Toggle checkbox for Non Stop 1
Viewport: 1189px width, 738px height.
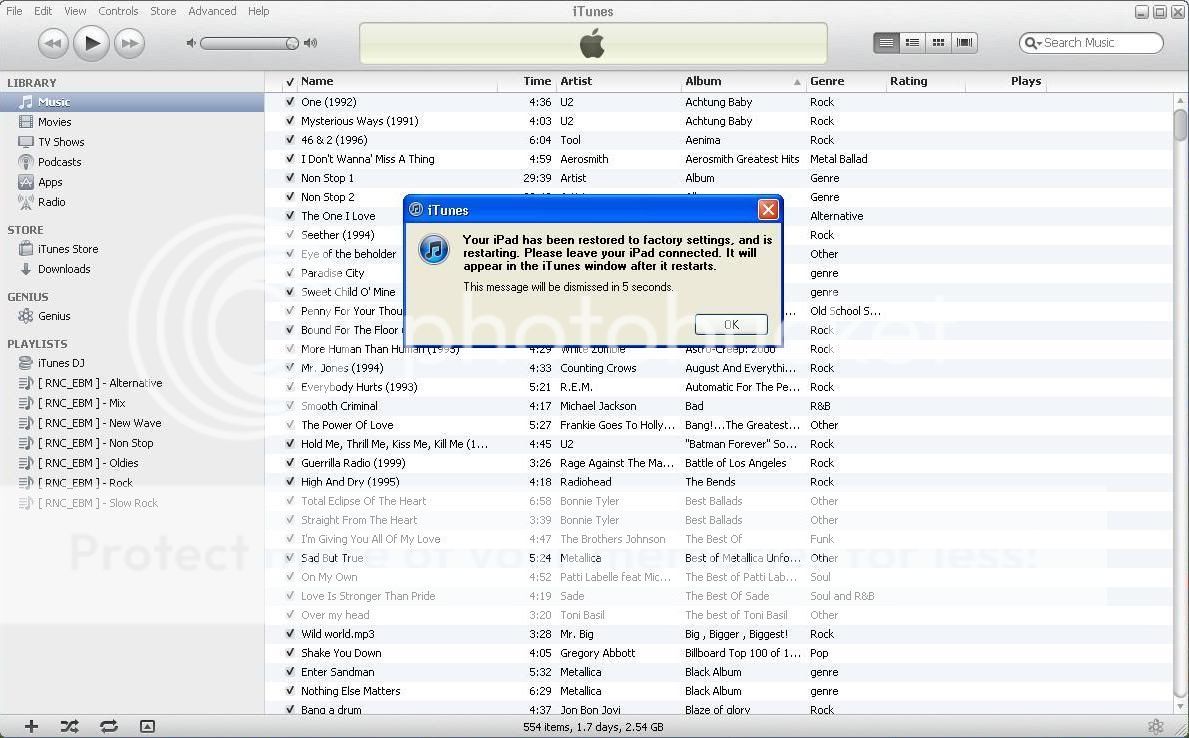(x=290, y=177)
